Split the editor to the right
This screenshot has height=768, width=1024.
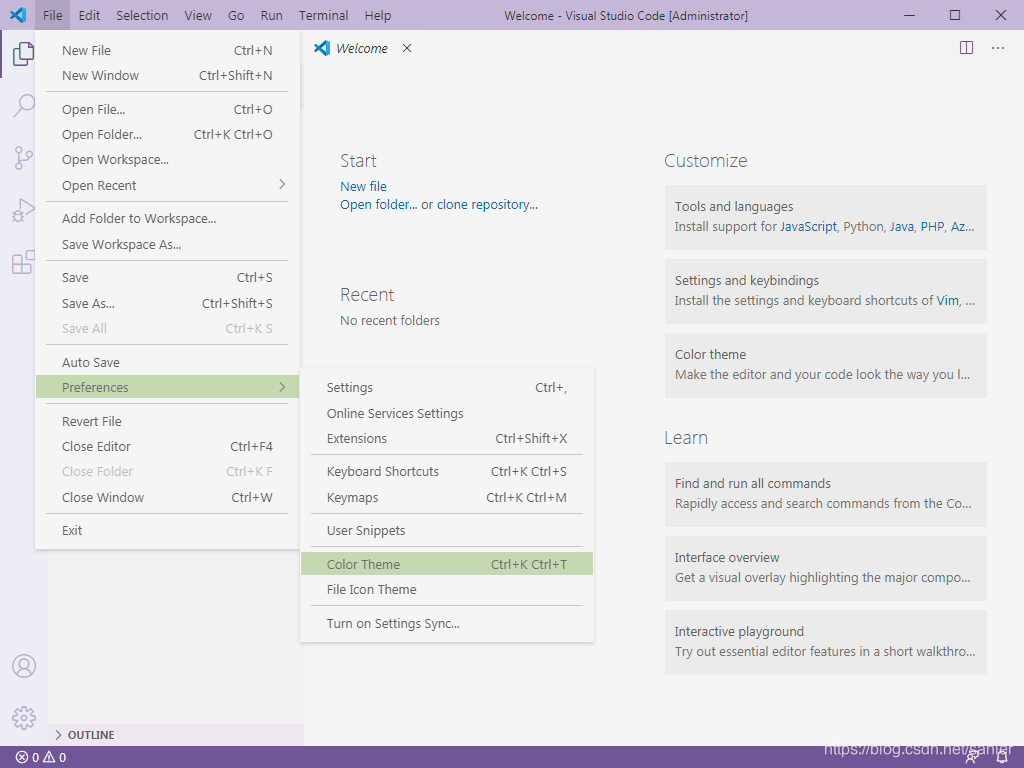pyautogui.click(x=967, y=48)
